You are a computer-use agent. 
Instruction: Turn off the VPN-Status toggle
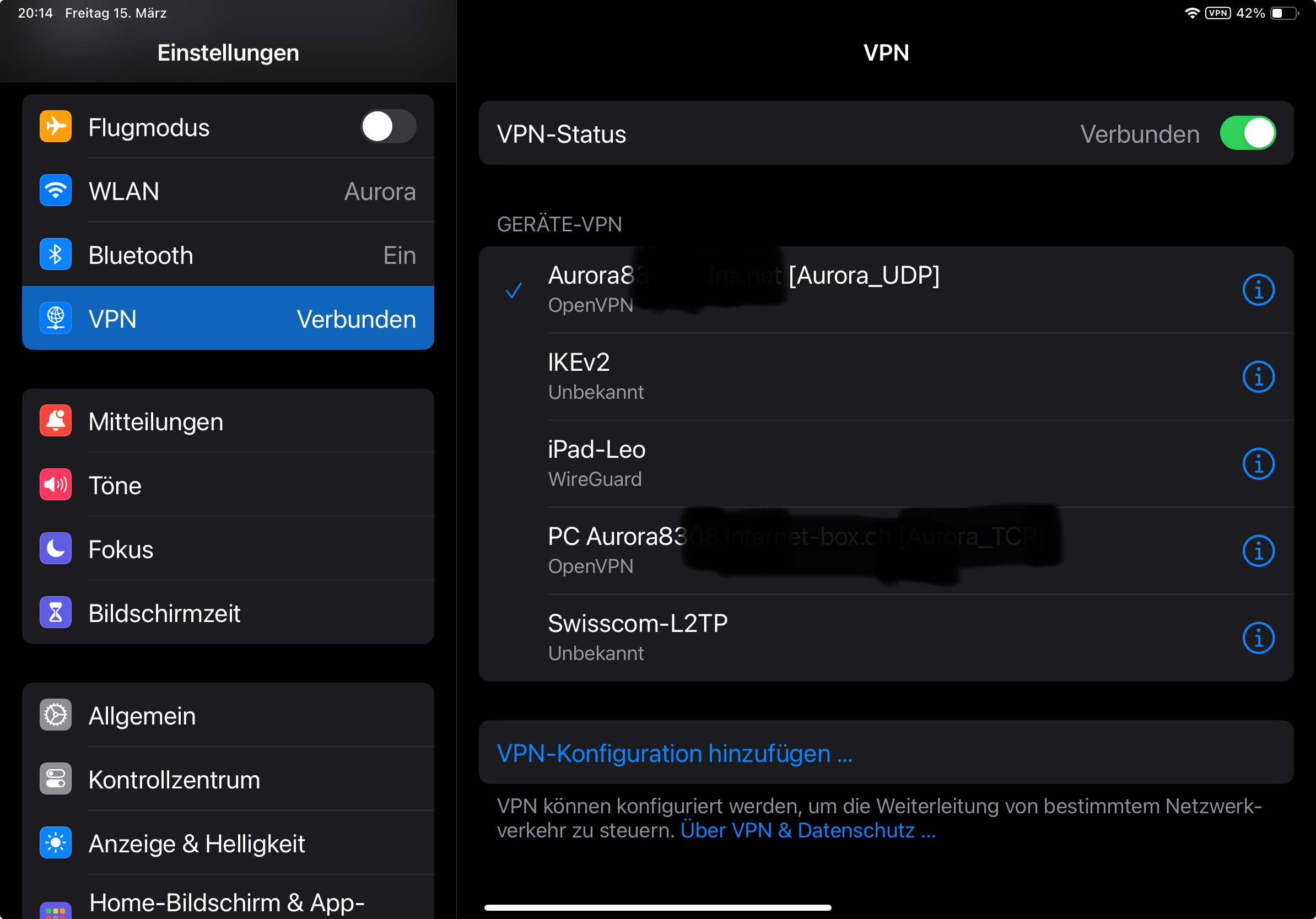coord(1247,133)
